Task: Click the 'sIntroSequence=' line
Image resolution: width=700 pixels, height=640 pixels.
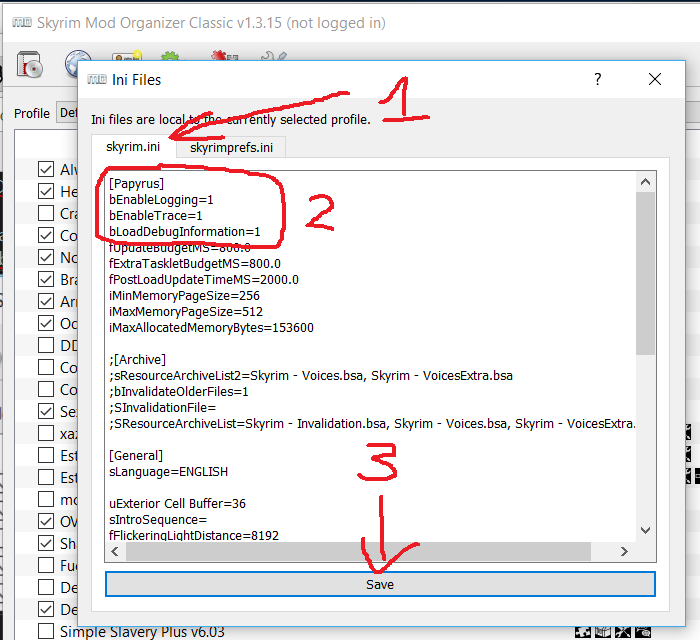Action: tap(158, 519)
